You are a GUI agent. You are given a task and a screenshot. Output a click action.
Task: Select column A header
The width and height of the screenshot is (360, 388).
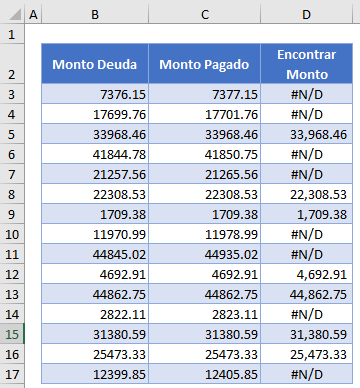tap(33, 15)
